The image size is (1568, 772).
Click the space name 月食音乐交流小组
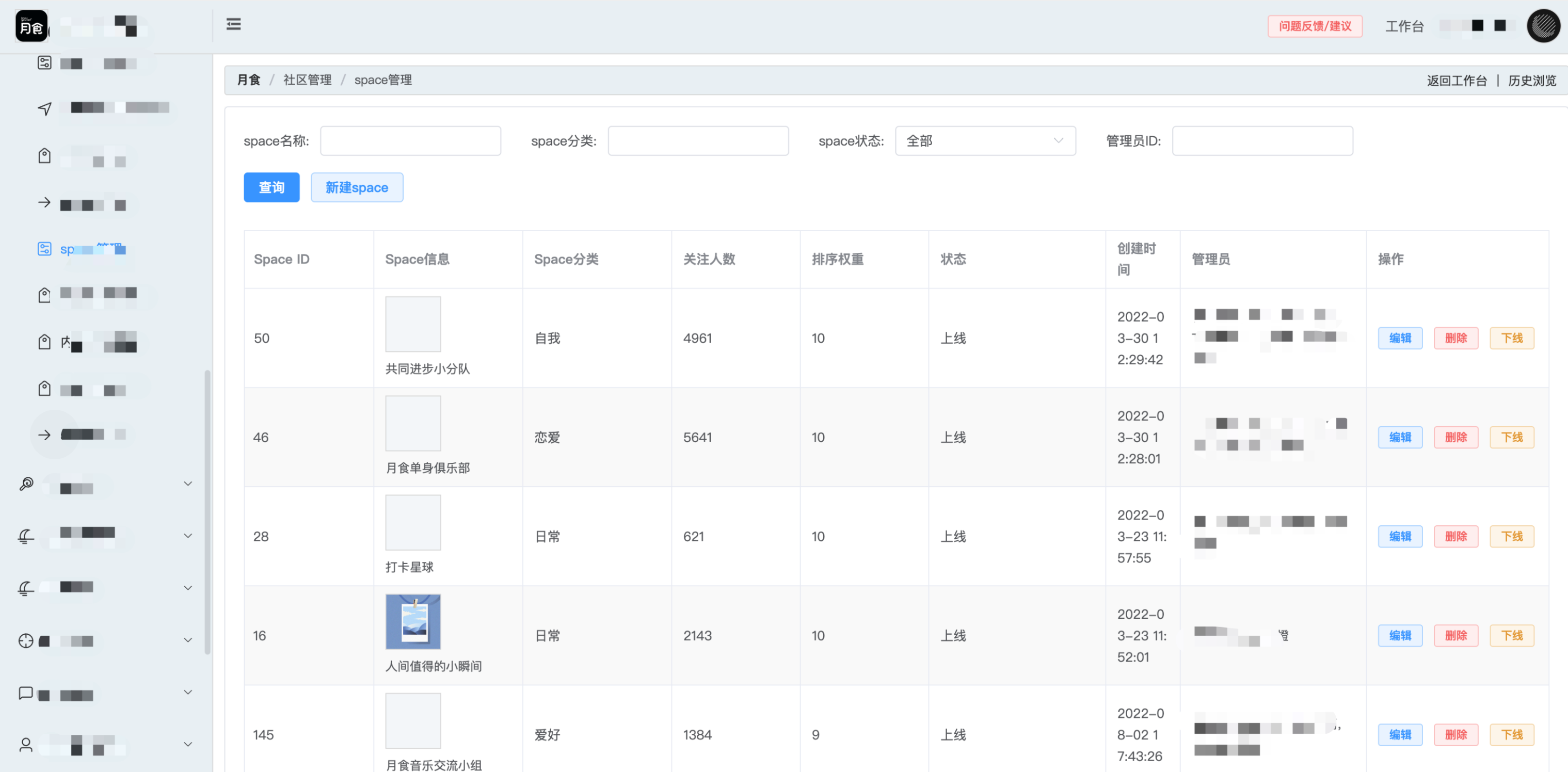point(434,765)
